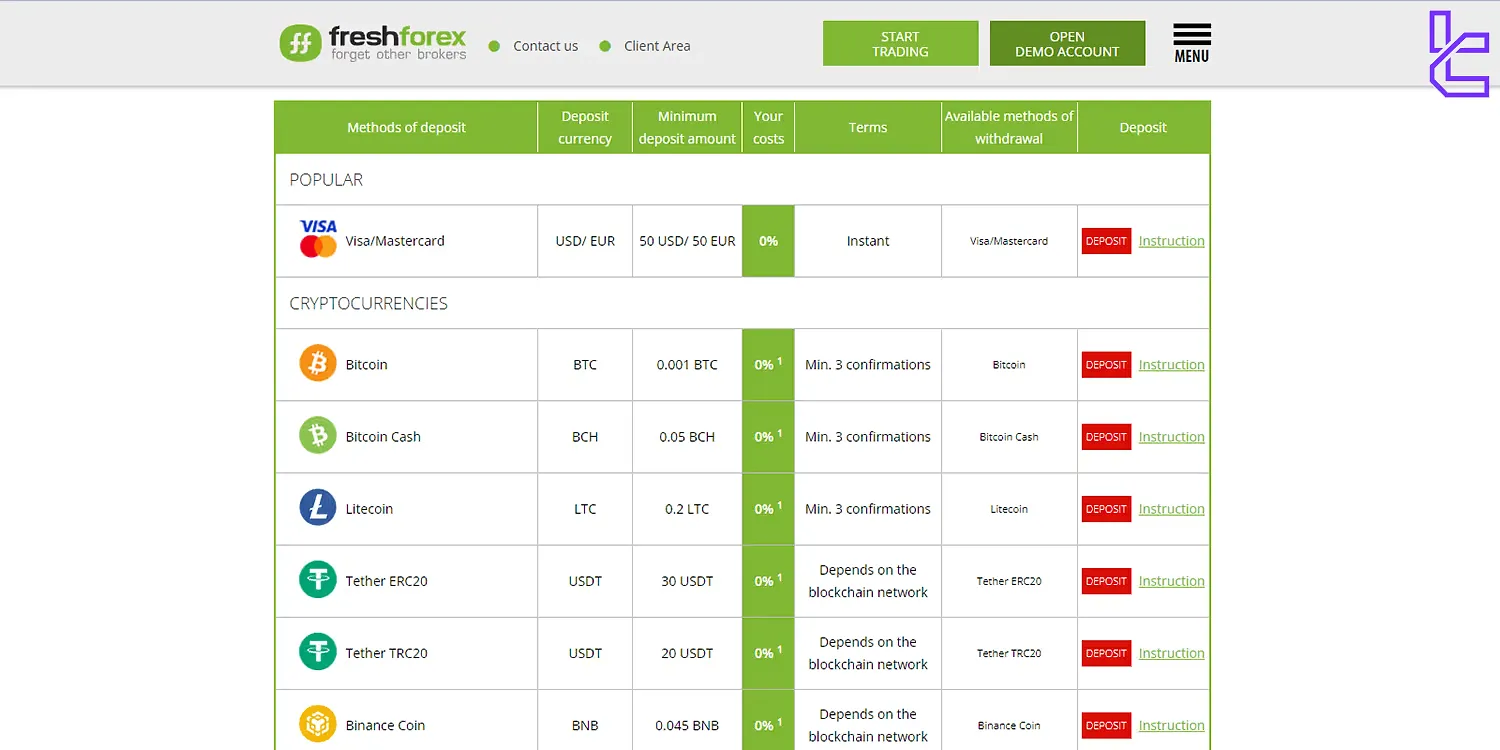Click the Bitcoin Cash method name
Screen dimensions: 1500x750
383,437
